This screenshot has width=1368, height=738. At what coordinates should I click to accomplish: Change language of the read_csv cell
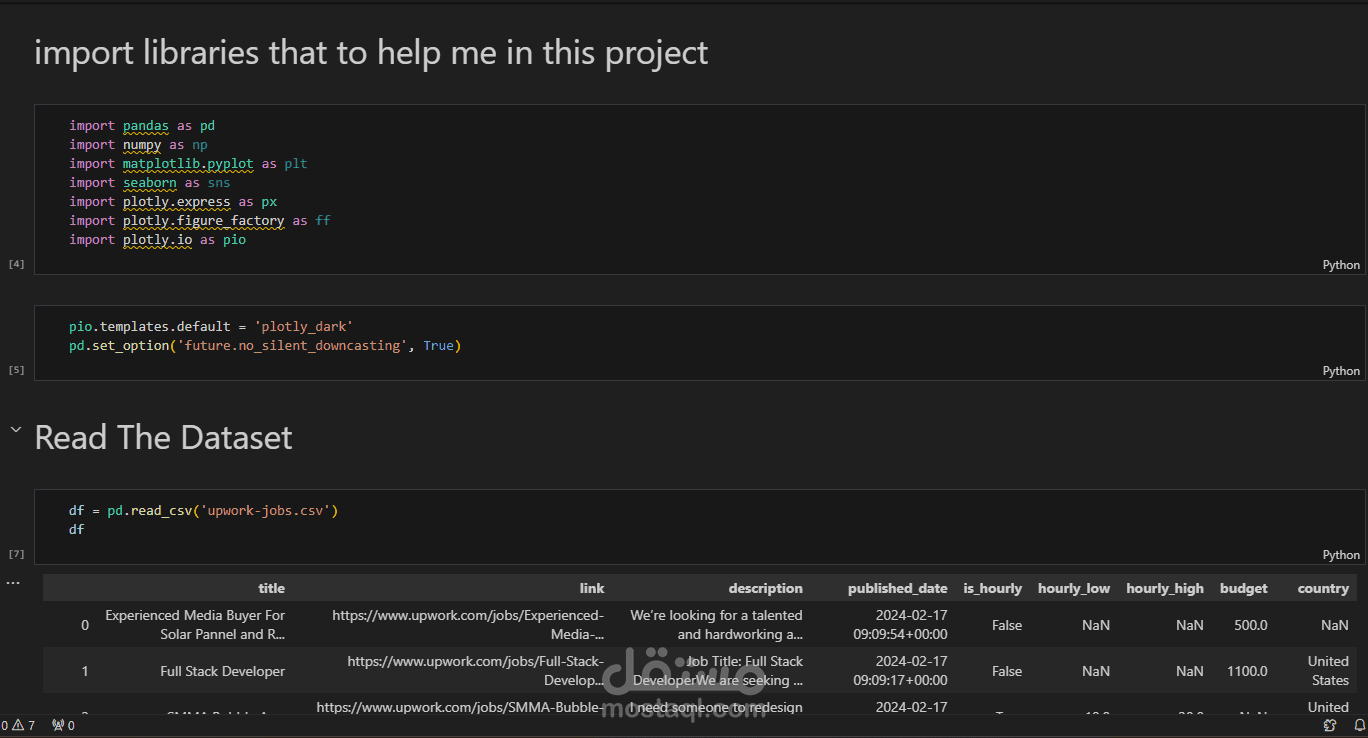click(x=1340, y=555)
